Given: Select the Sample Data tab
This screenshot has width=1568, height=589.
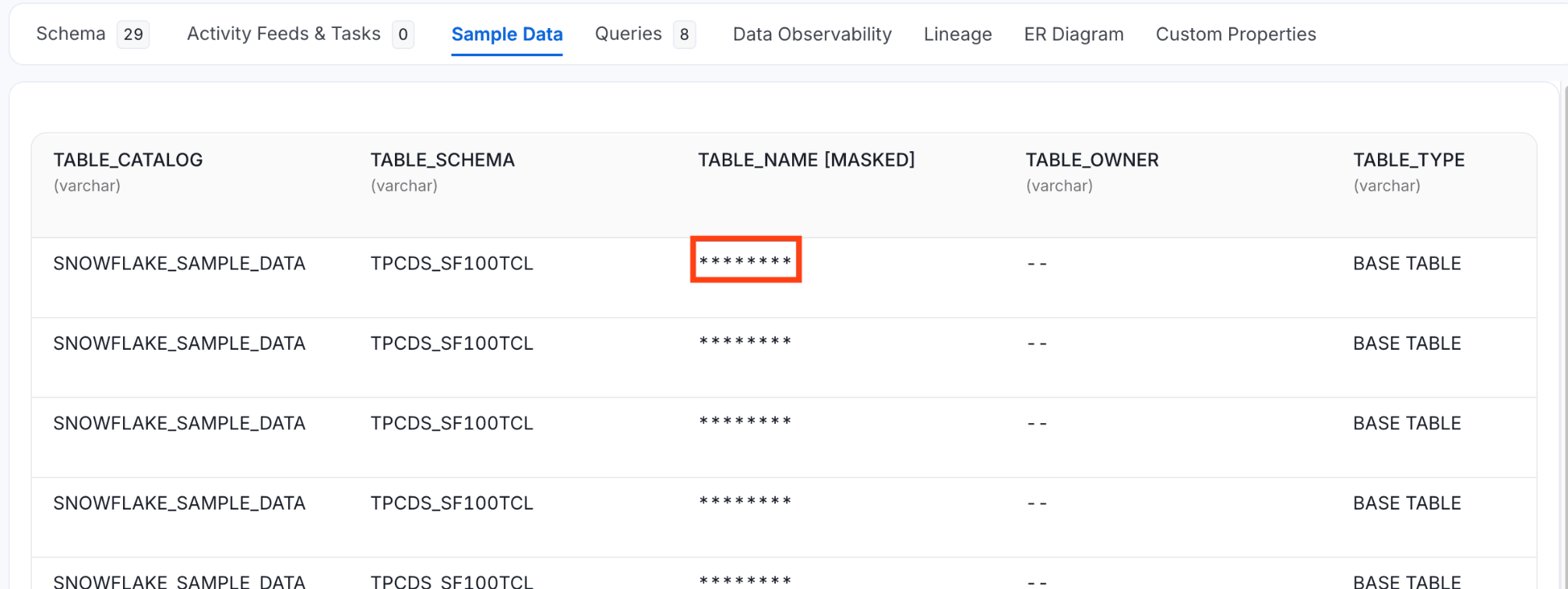Looking at the screenshot, I should (x=507, y=34).
